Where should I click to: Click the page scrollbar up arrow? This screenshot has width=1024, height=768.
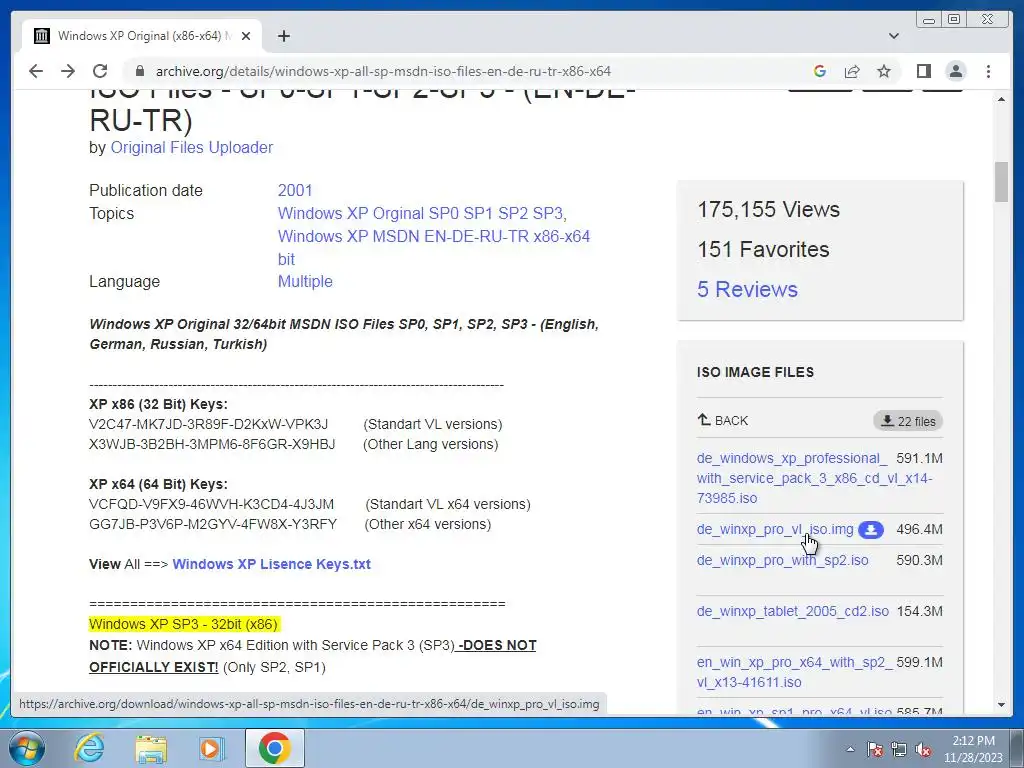[1001, 99]
